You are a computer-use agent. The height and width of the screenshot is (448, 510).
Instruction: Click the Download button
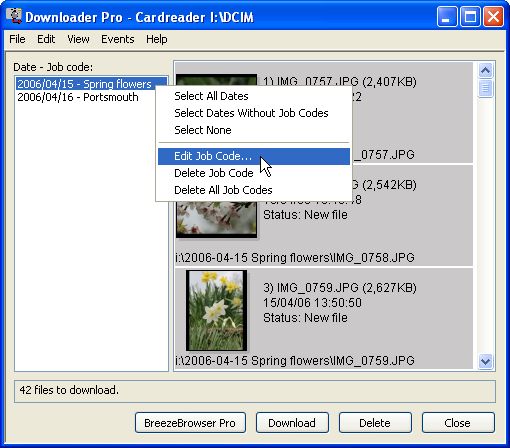click(292, 423)
